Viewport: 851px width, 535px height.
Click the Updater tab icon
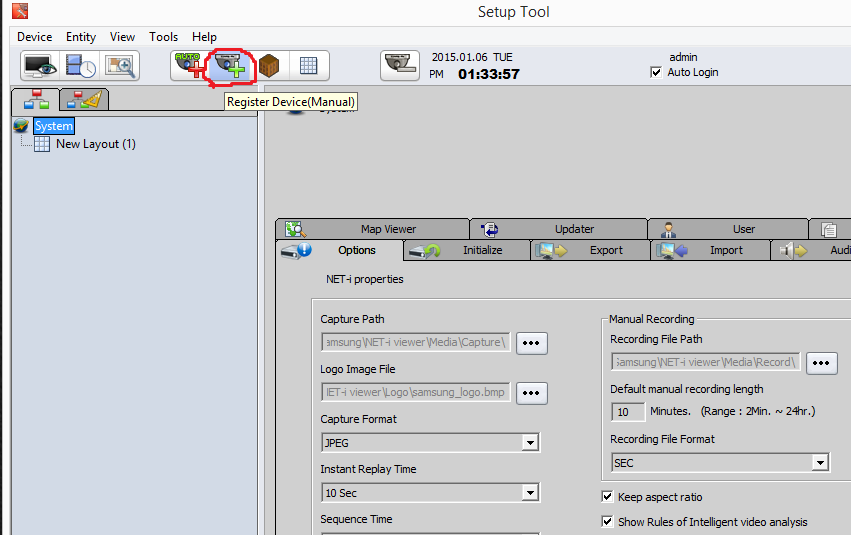(x=490, y=230)
